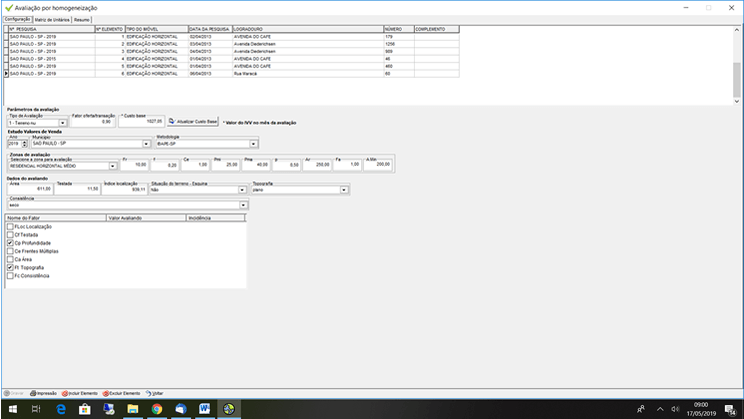This screenshot has height=419, width=744.
Task: Open Microsoft Word from the taskbar
Action: click(x=205, y=409)
